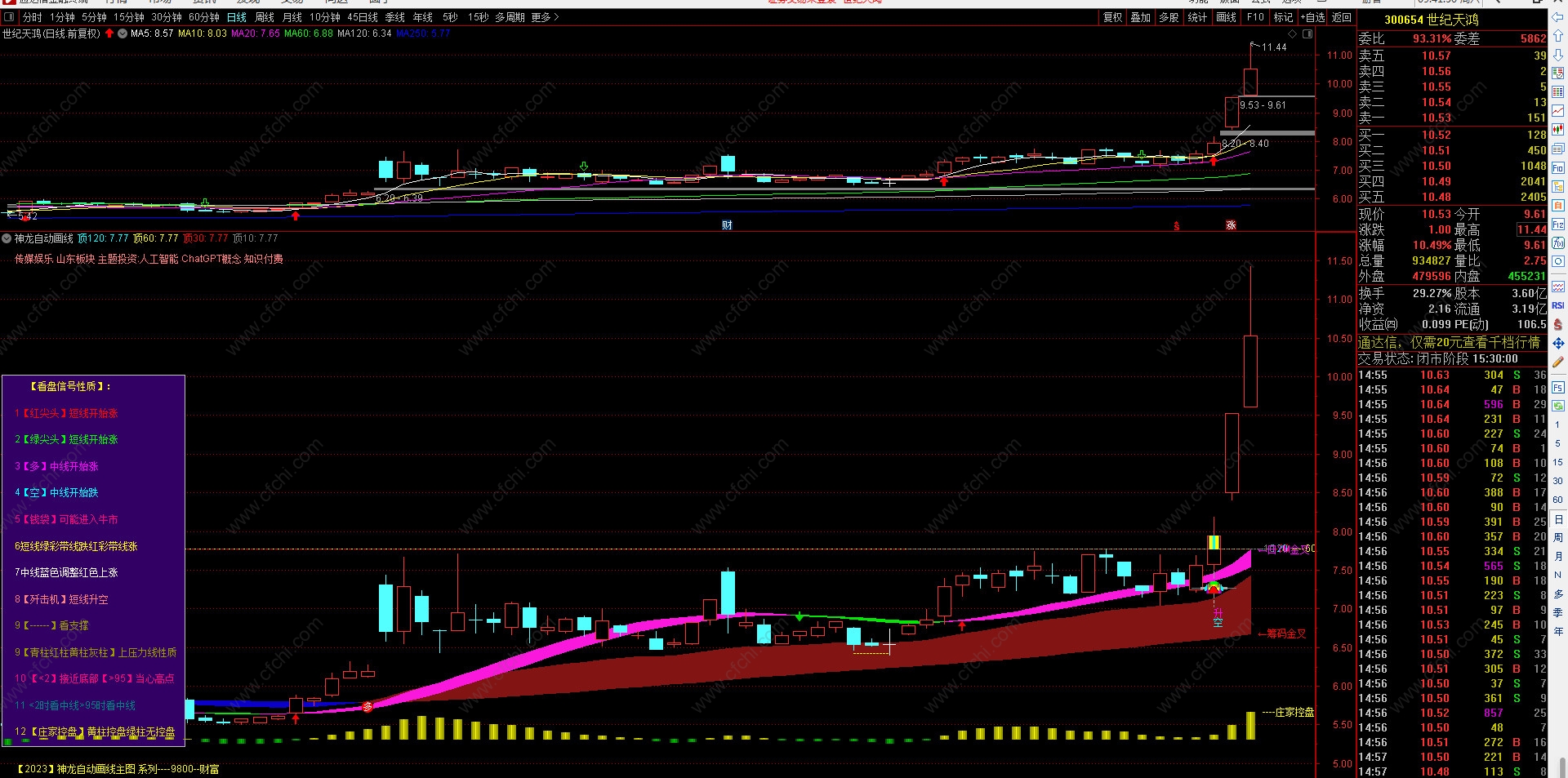Viewport: 1568px width, 778px height.
Task: Open the candlestick chart icon in sidebar
Action: [x=1558, y=129]
